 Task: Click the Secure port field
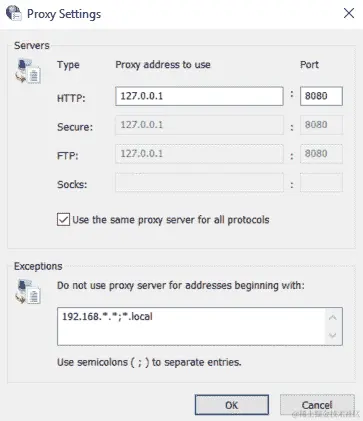click(x=321, y=125)
